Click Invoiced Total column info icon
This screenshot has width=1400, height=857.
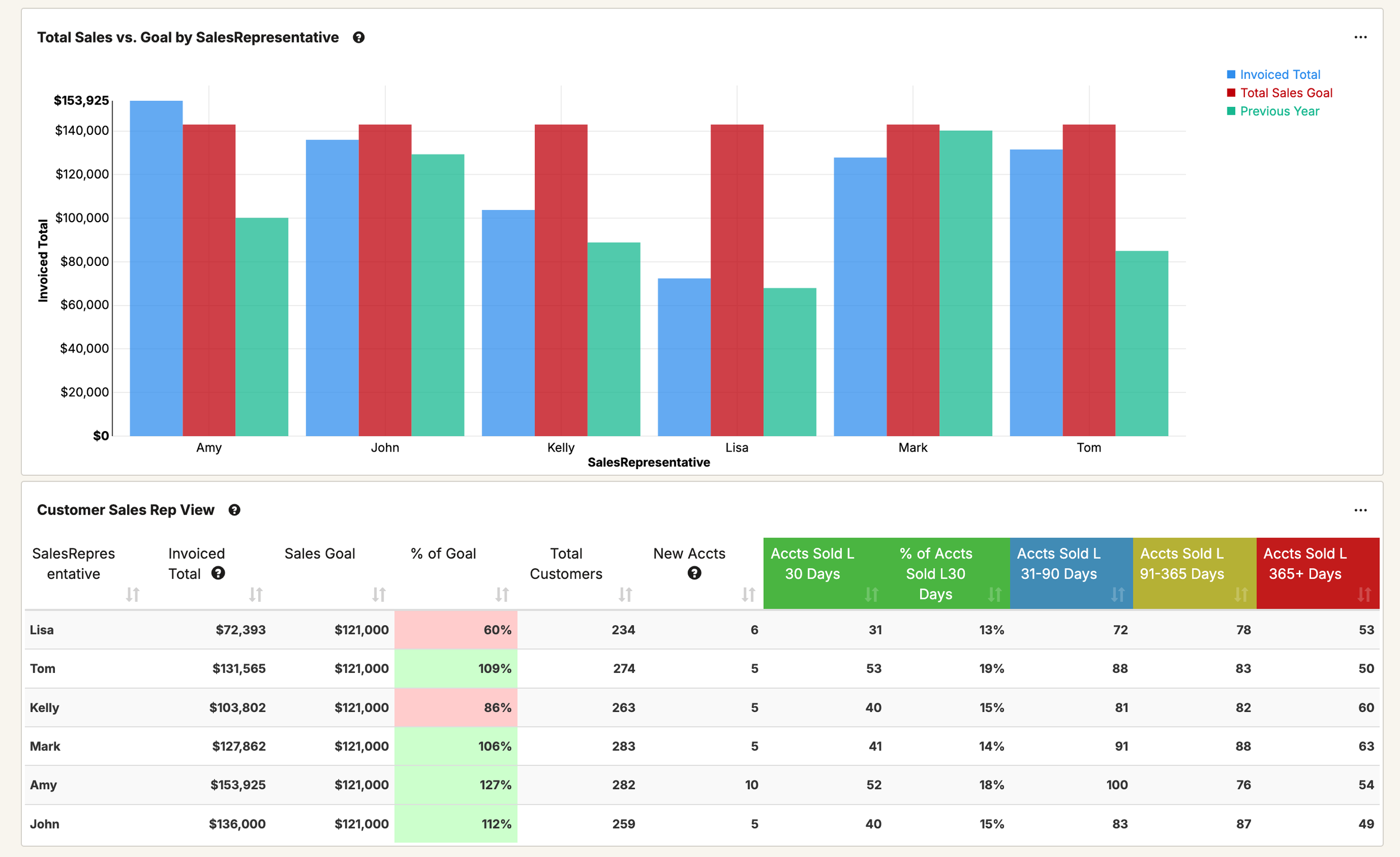tap(218, 573)
